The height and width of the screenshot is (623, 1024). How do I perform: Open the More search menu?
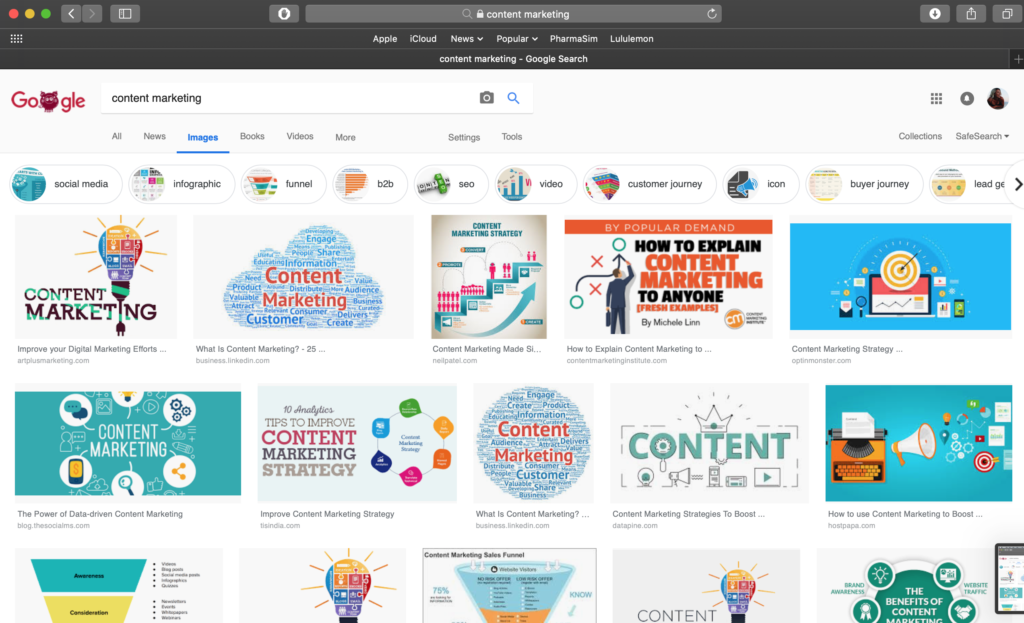click(345, 137)
